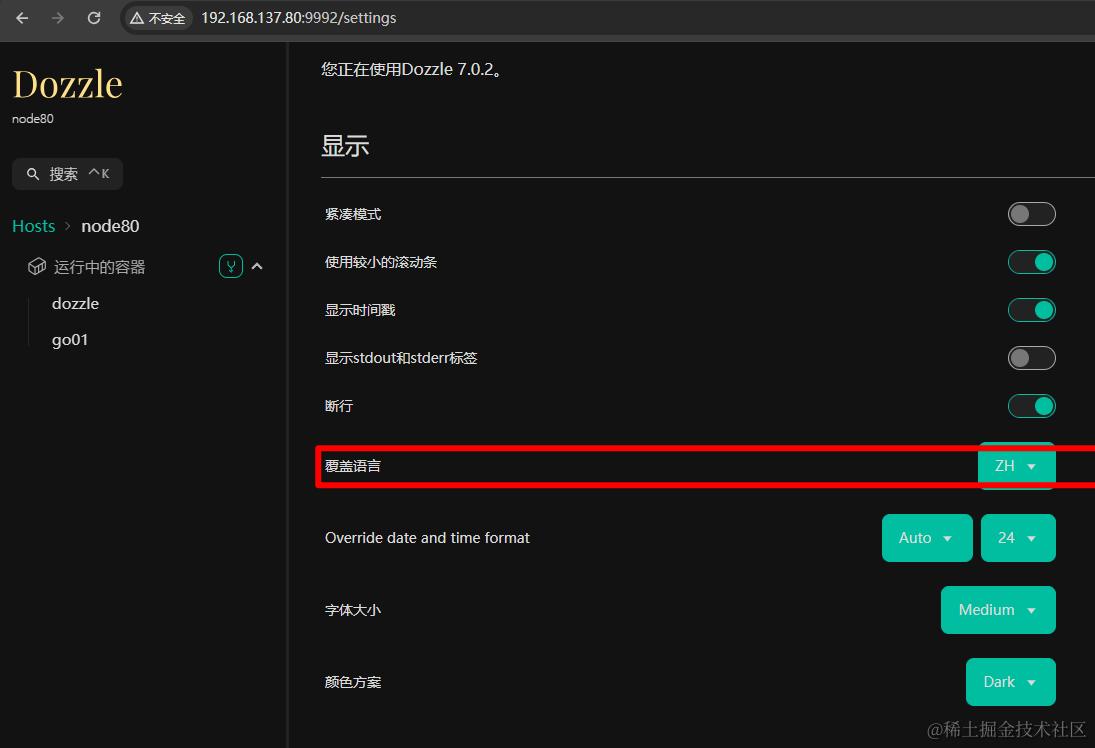Image resolution: width=1095 pixels, height=748 pixels.
Task: Open the 不安全 site security warning
Action: (x=157, y=17)
